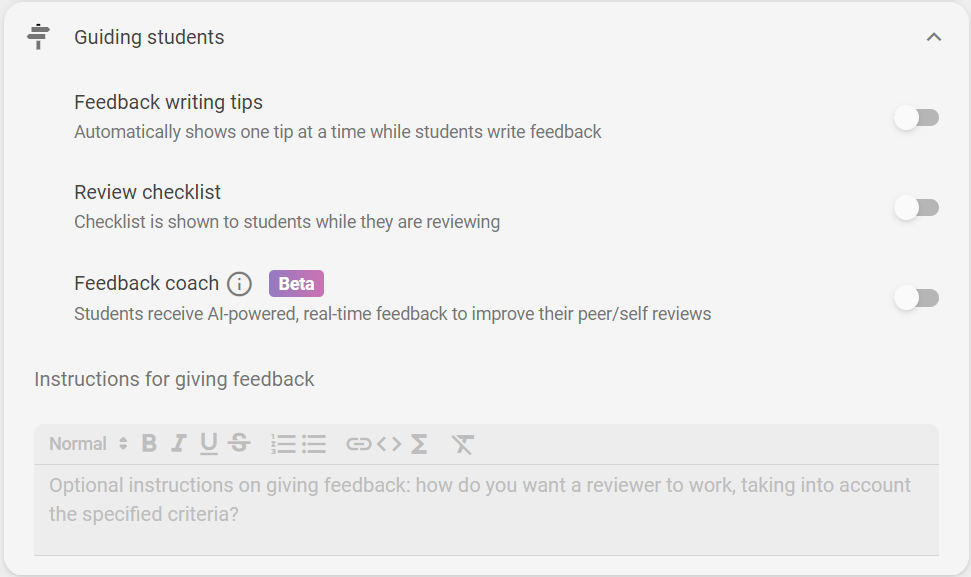Turn on the Review checklist switch
The width and height of the screenshot is (971, 577).
(x=917, y=207)
